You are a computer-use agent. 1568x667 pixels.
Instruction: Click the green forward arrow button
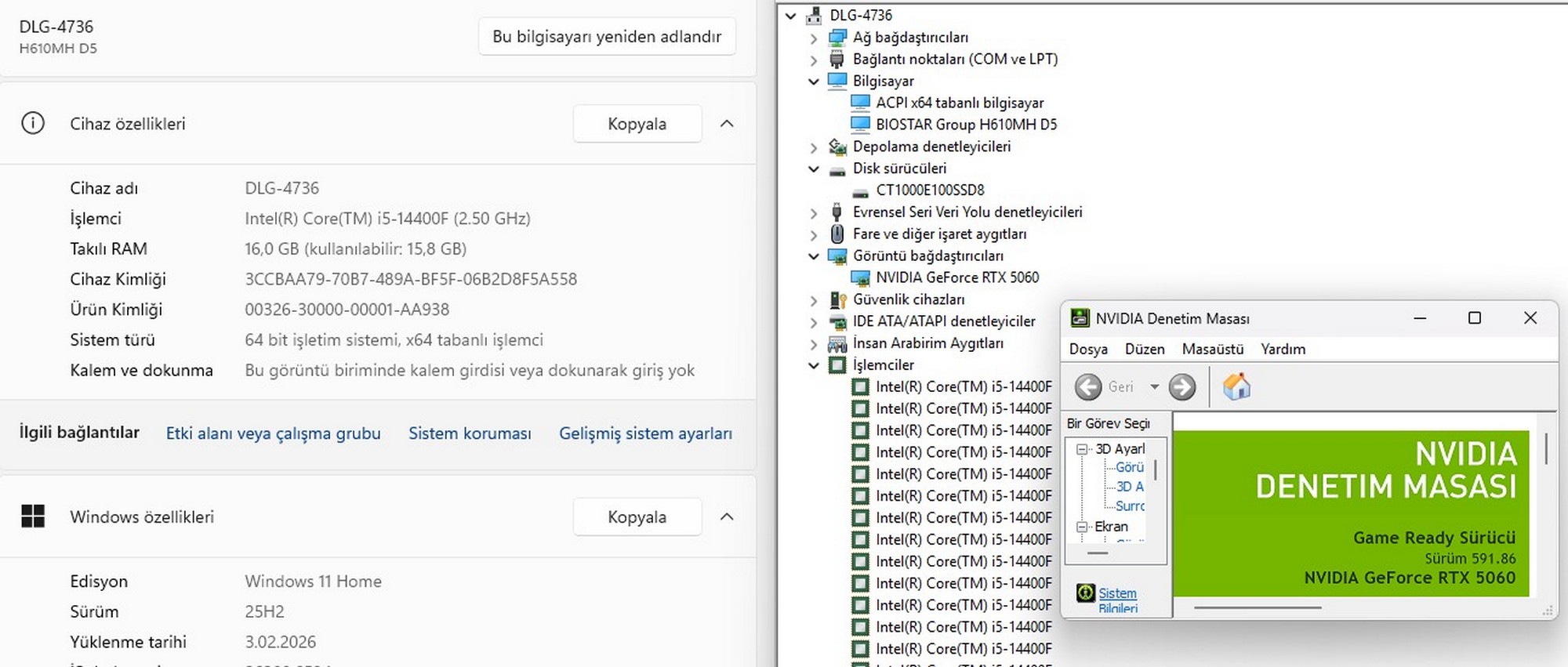pyautogui.click(x=1182, y=386)
